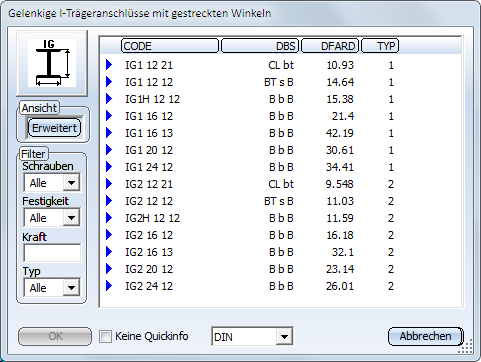This screenshot has height=362, width=481.
Task: Click DFARD value 10.93
Action: [x=340, y=65]
